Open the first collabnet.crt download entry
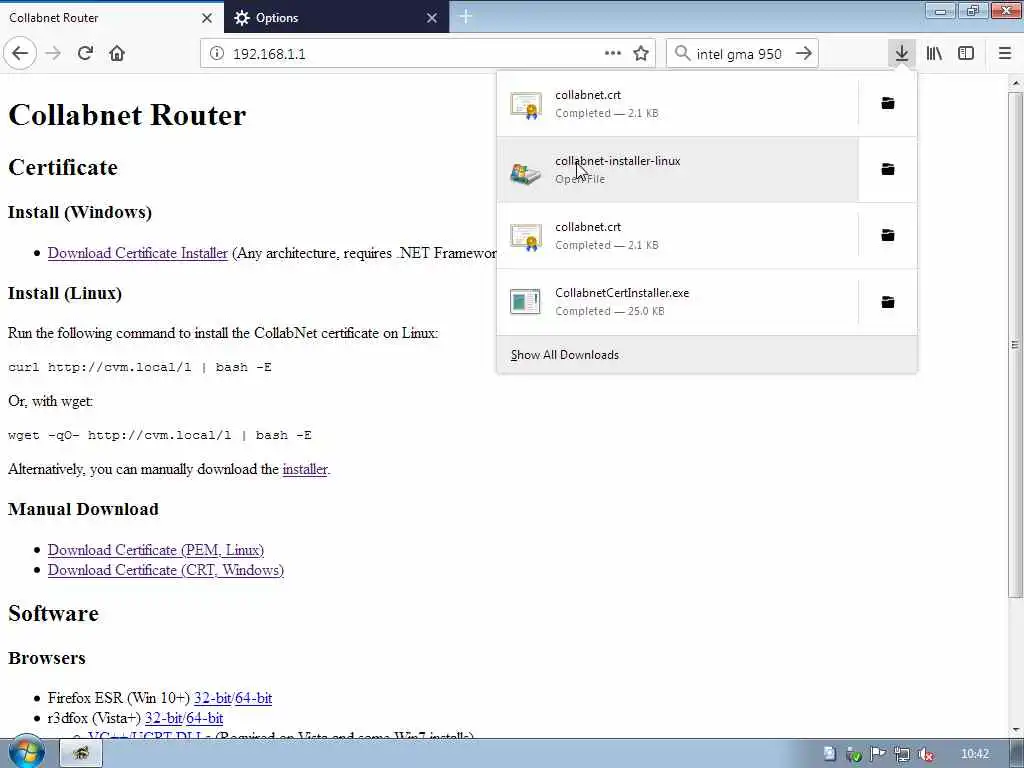Viewport: 1024px width, 768px height. [x=678, y=103]
